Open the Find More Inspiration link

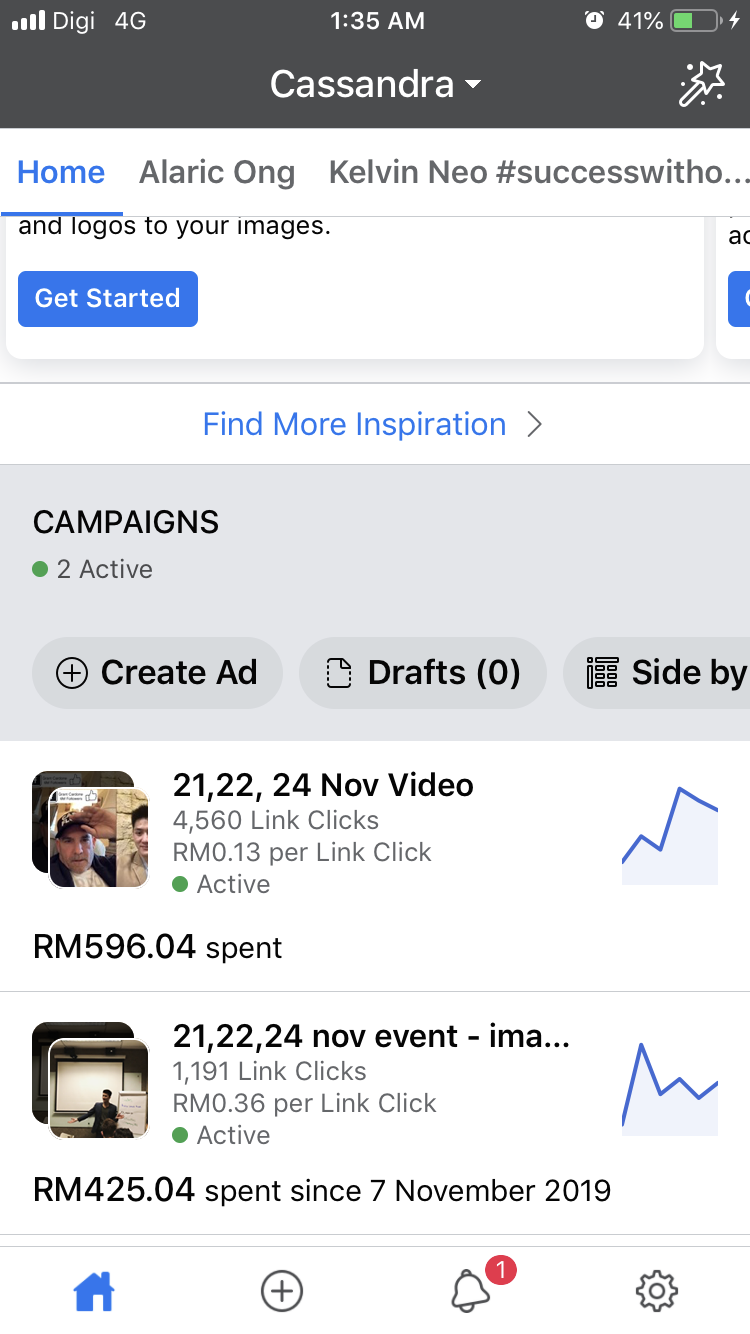pos(355,425)
